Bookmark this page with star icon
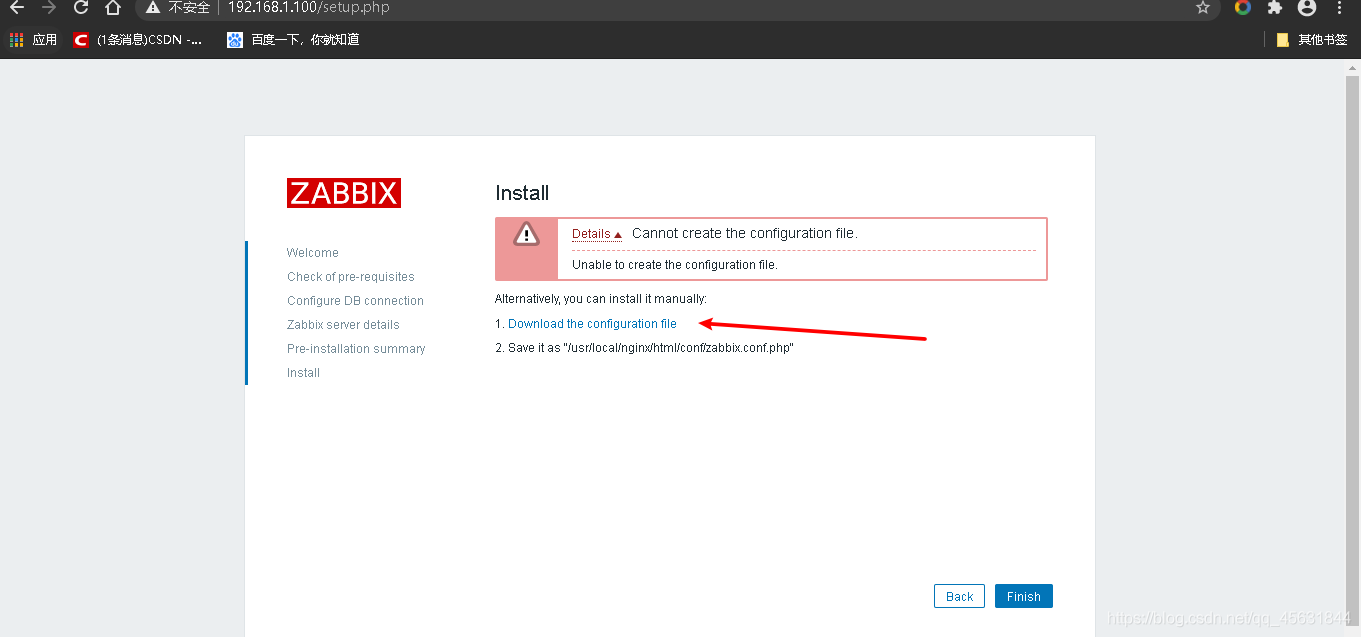Image resolution: width=1361 pixels, height=637 pixels. (x=1203, y=8)
